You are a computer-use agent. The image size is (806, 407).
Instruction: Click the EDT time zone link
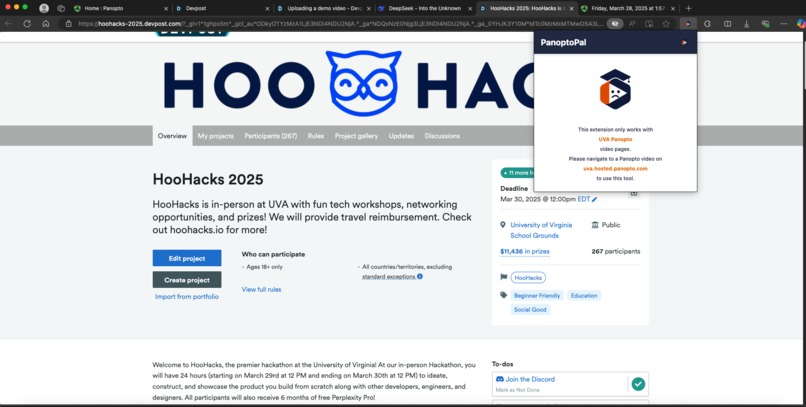point(584,199)
